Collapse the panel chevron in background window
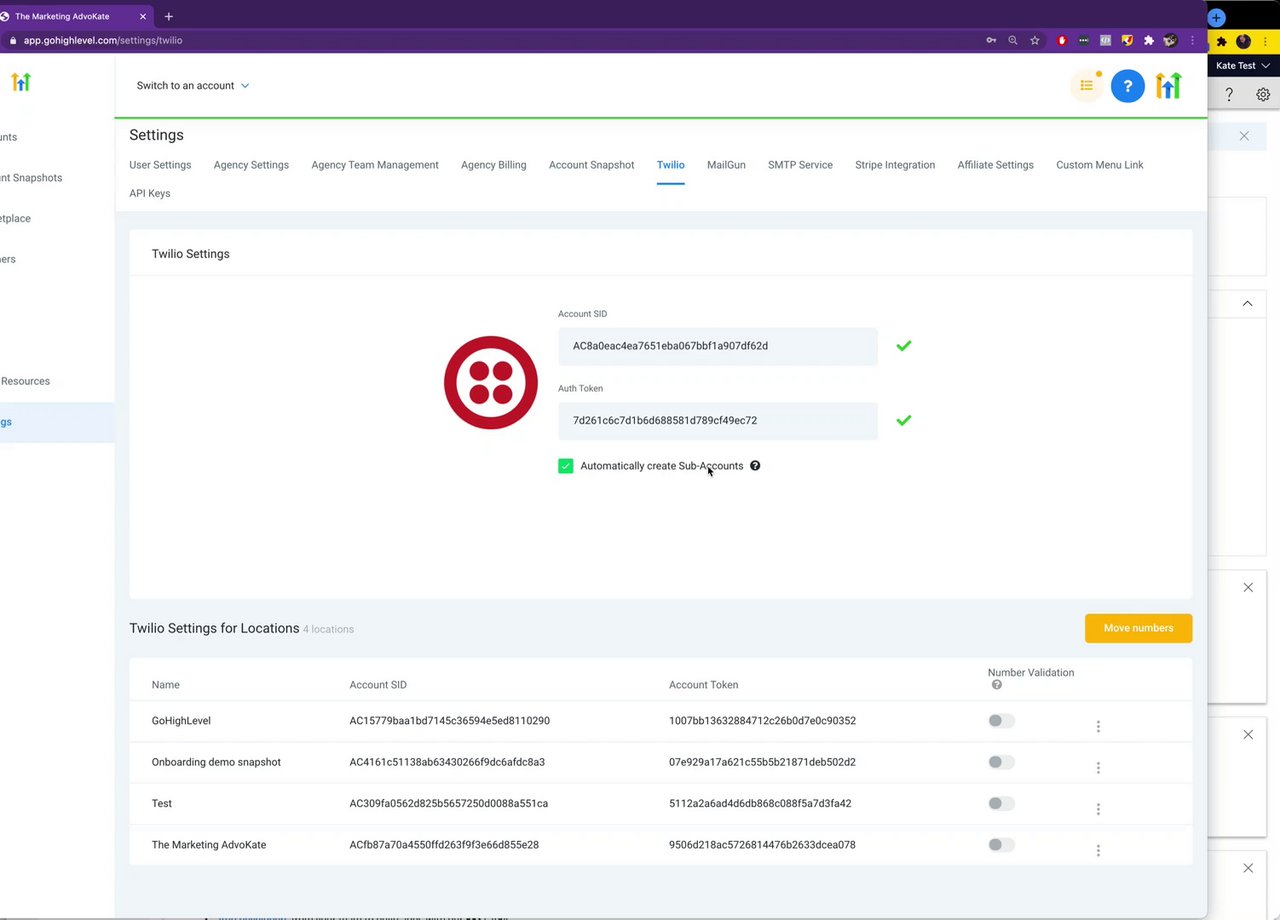 click(1247, 304)
